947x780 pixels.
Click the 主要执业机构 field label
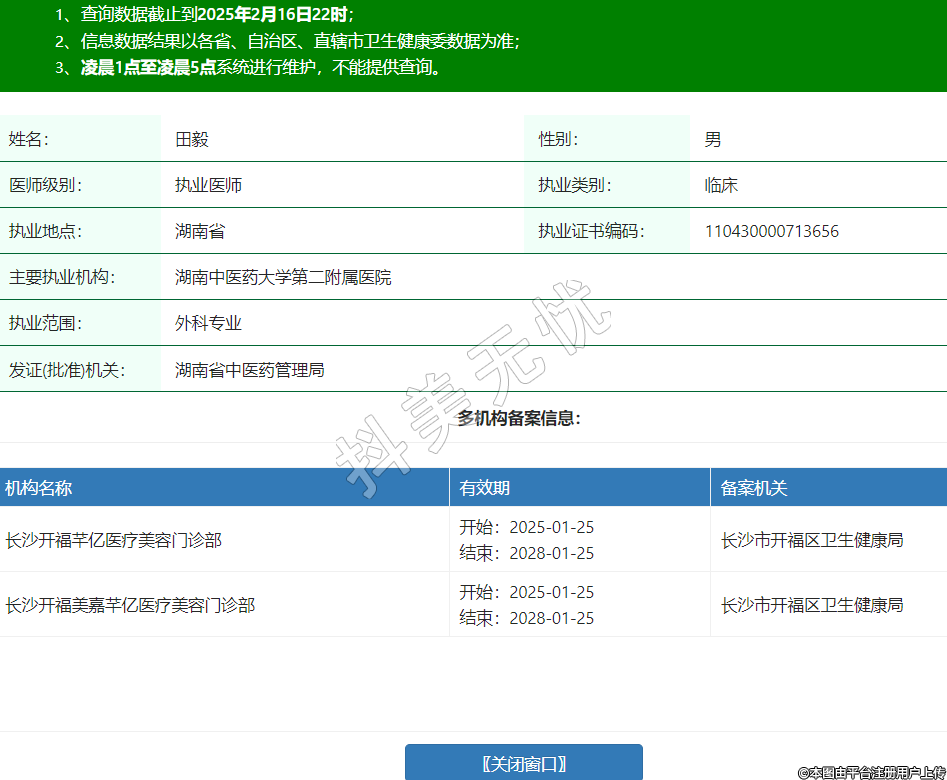tap(62, 277)
